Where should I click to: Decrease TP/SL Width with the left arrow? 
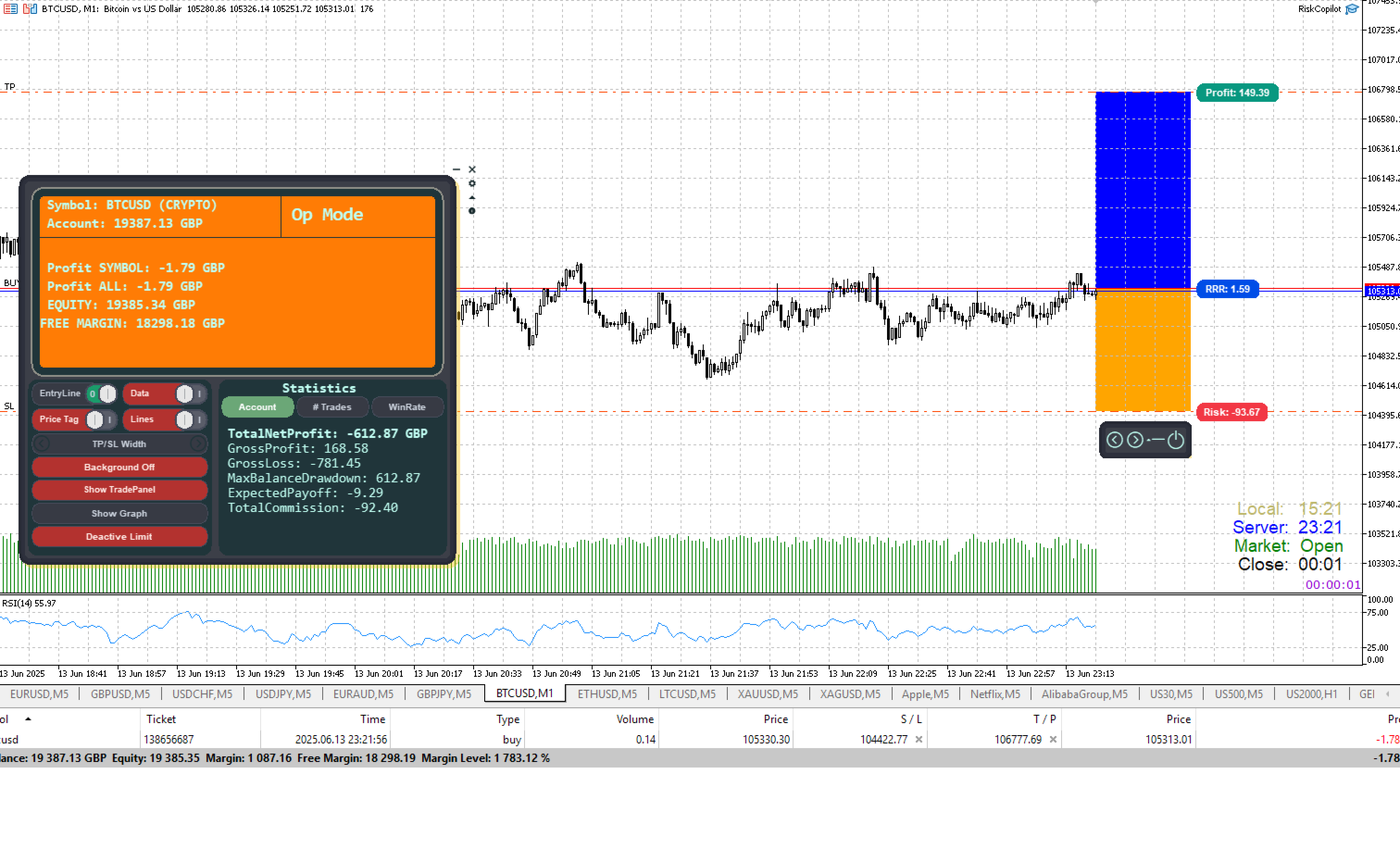coord(43,444)
